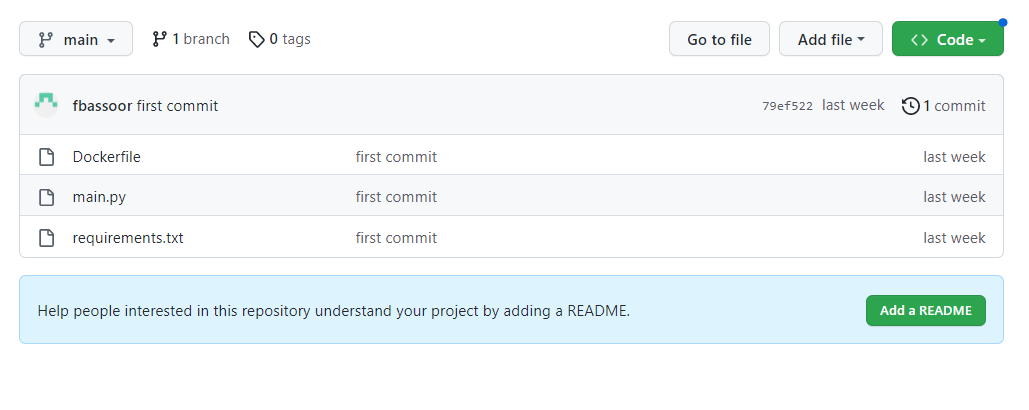Click the Add a README button

pyautogui.click(x=925, y=311)
